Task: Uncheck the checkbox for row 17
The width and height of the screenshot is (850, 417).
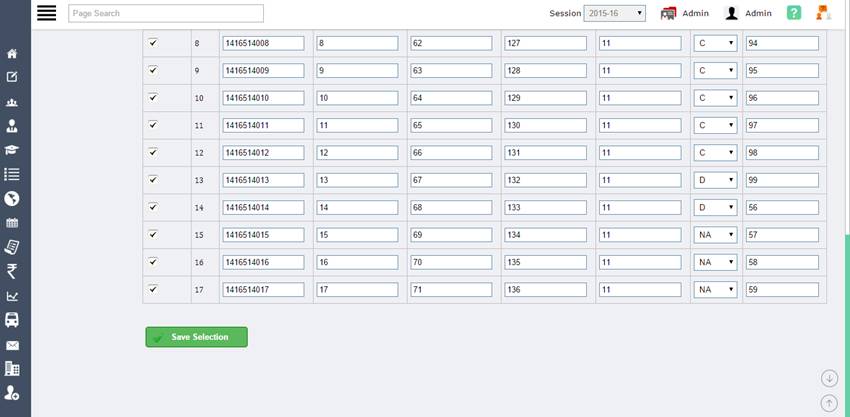Action: point(153,289)
